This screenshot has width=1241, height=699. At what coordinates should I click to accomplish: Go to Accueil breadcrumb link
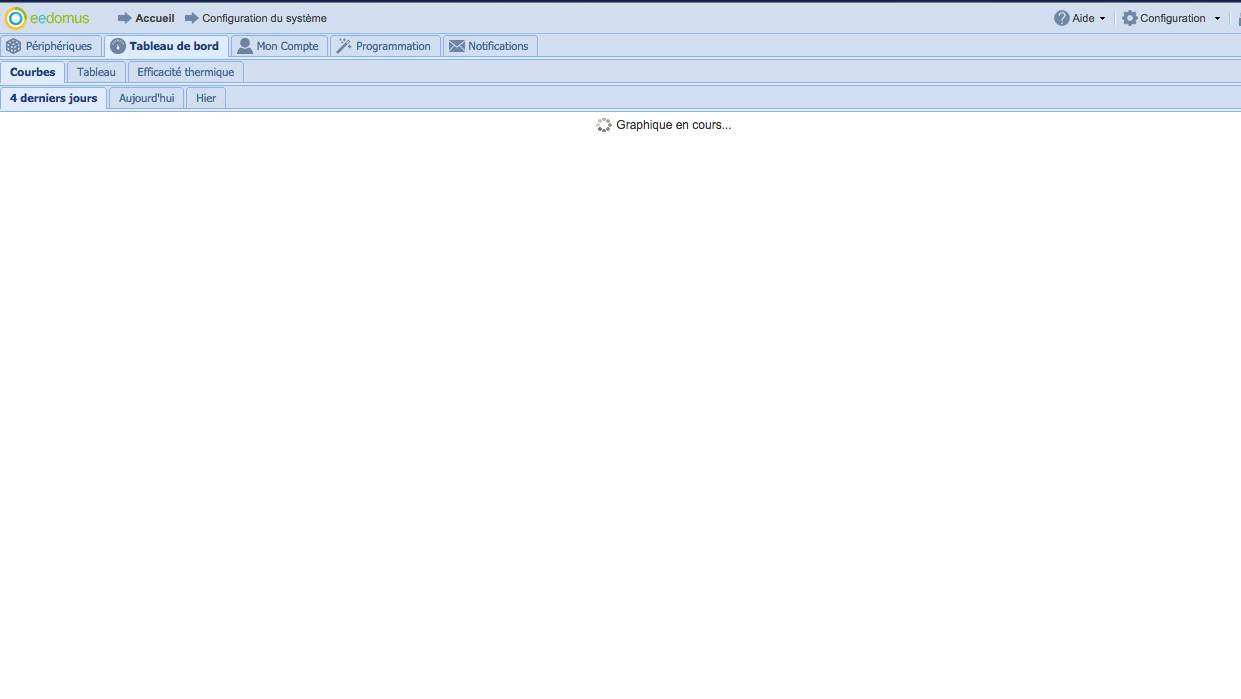pyautogui.click(x=155, y=18)
